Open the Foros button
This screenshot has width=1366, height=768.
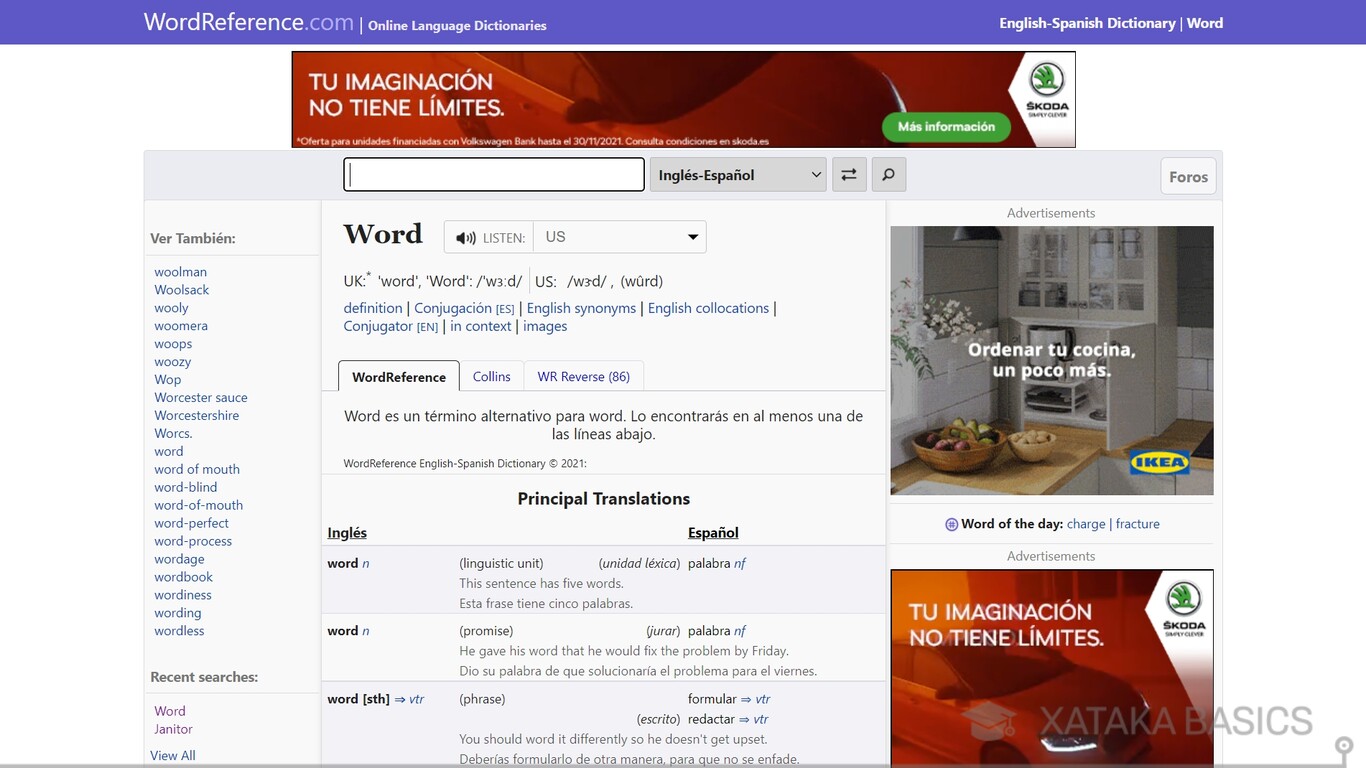click(x=1188, y=176)
